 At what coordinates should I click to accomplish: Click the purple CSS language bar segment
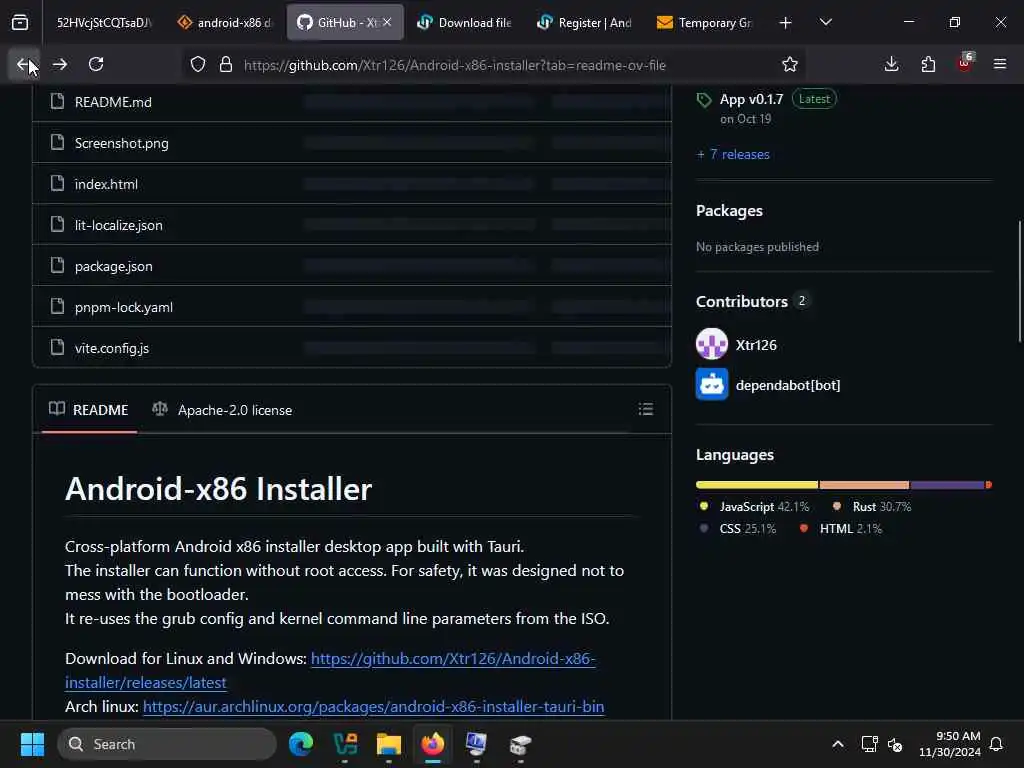947,485
